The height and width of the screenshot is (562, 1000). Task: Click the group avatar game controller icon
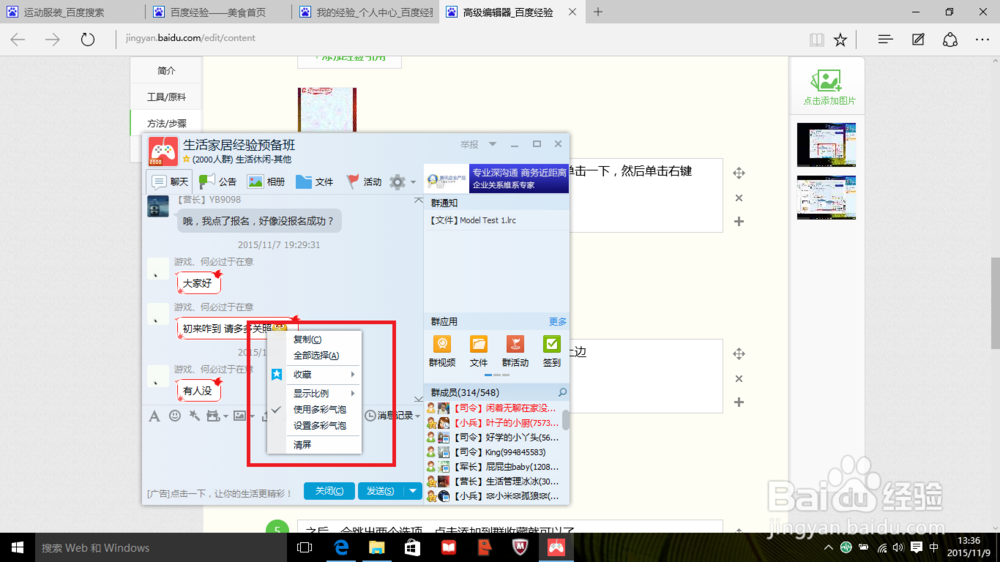click(x=163, y=151)
